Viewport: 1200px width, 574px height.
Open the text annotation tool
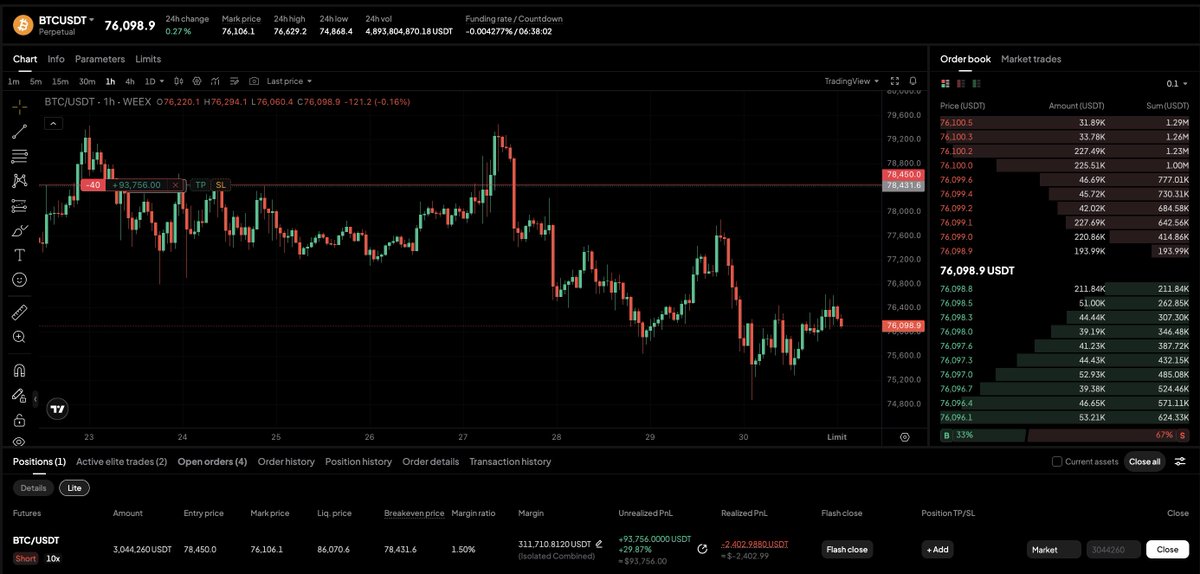tap(19, 255)
